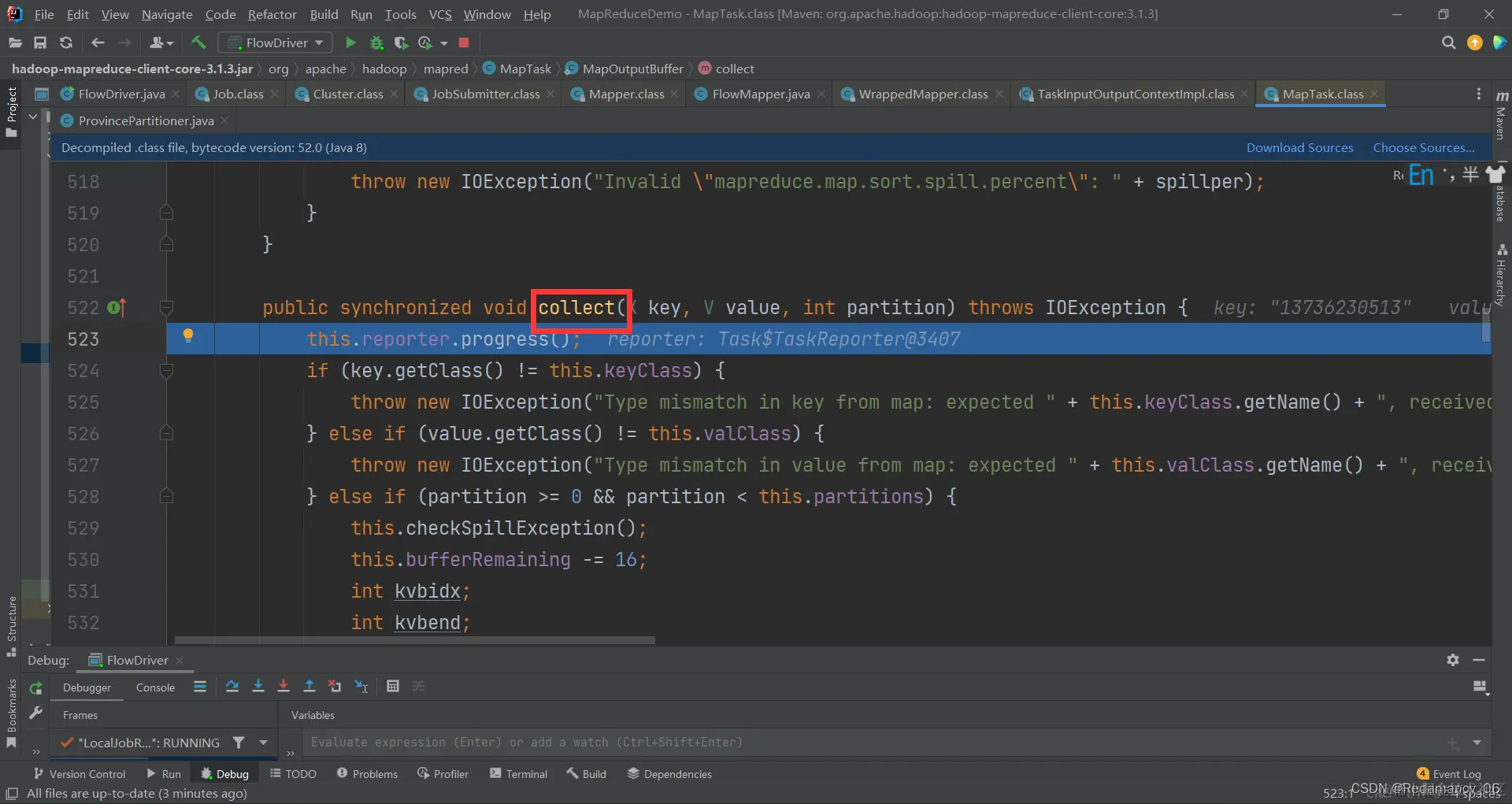Collapse the else-if block at line 528
Screen dimensions: 1512x804
[166, 496]
